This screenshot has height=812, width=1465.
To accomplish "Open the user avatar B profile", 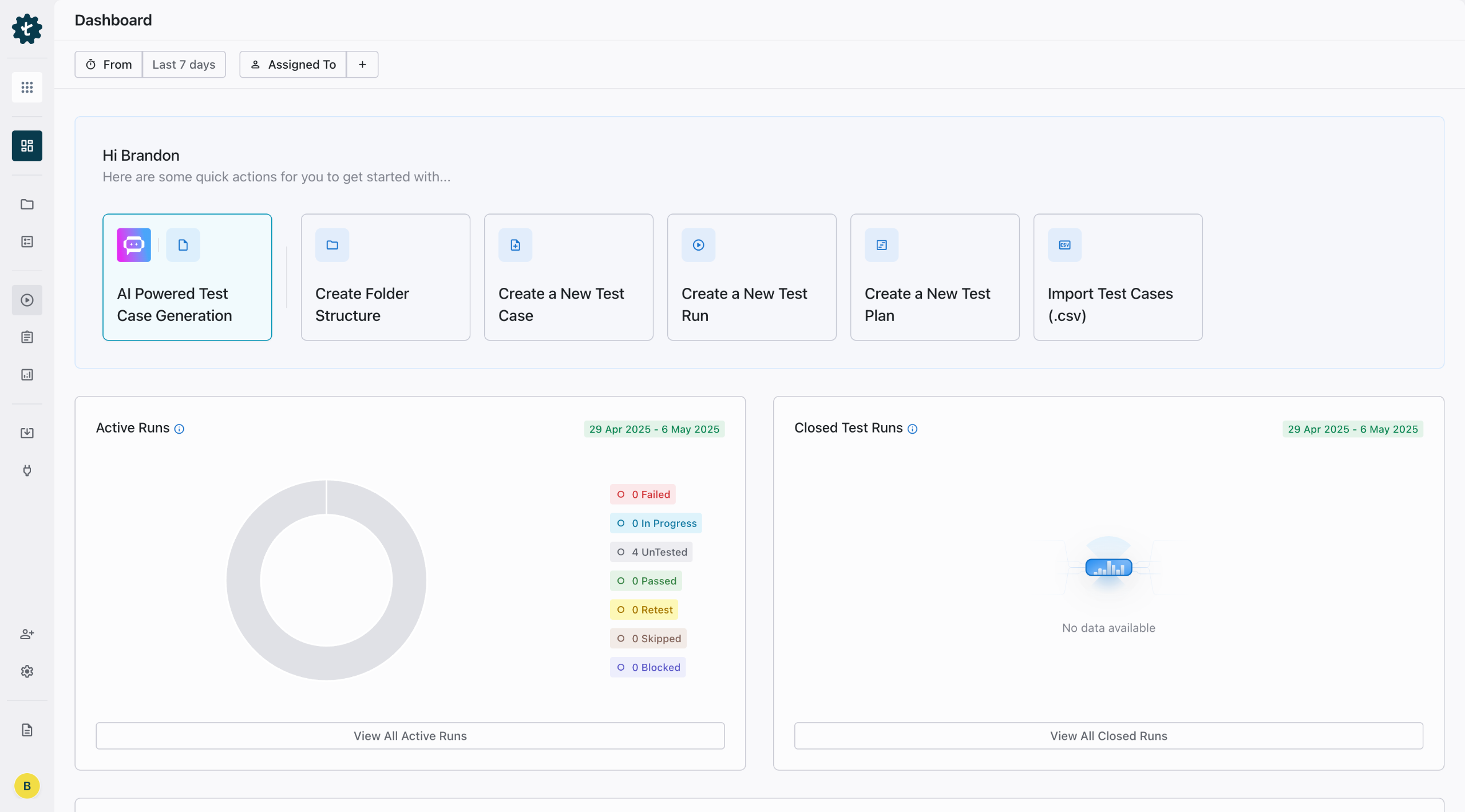I will 27,786.
